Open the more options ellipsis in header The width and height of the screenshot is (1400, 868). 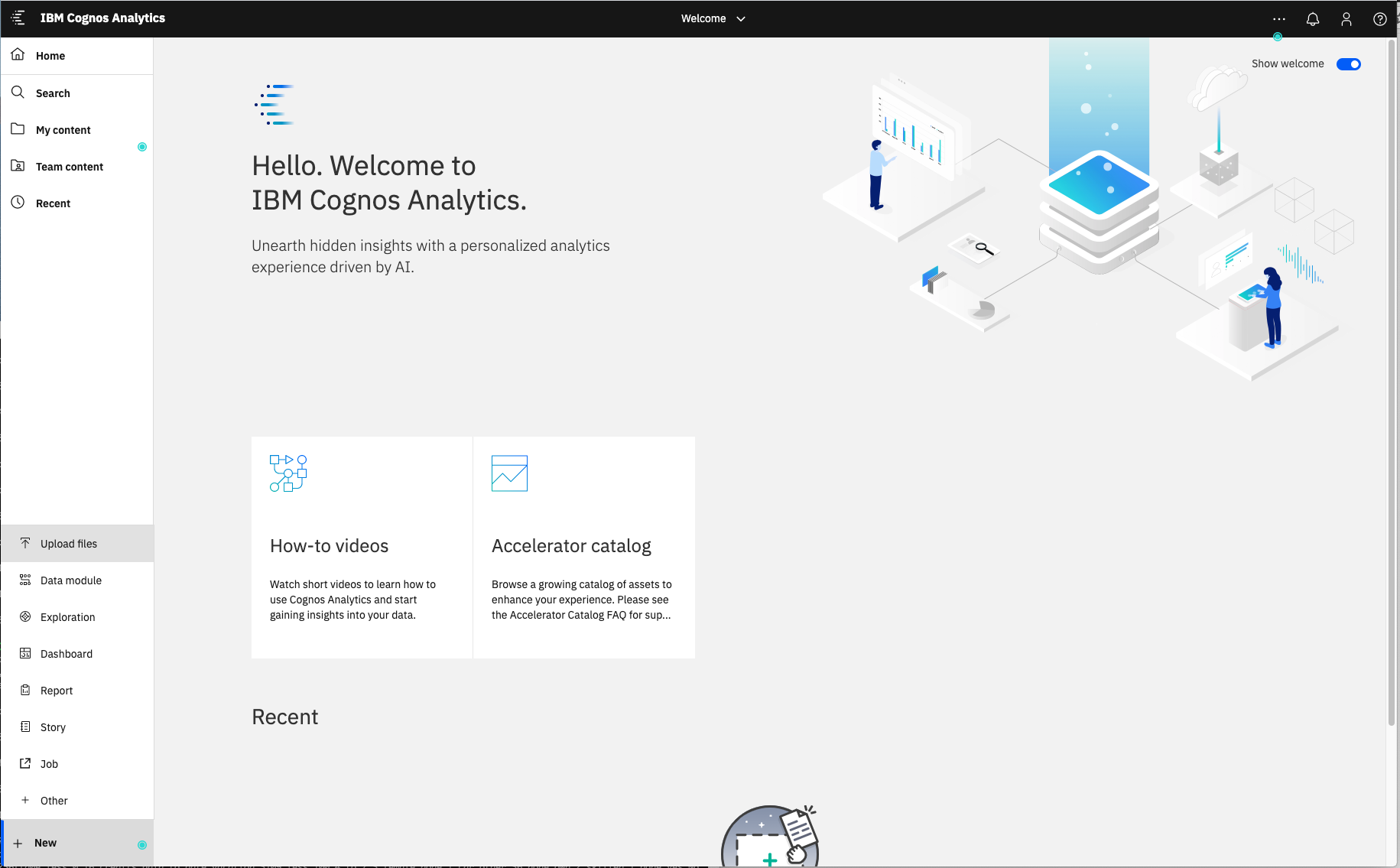(1279, 18)
